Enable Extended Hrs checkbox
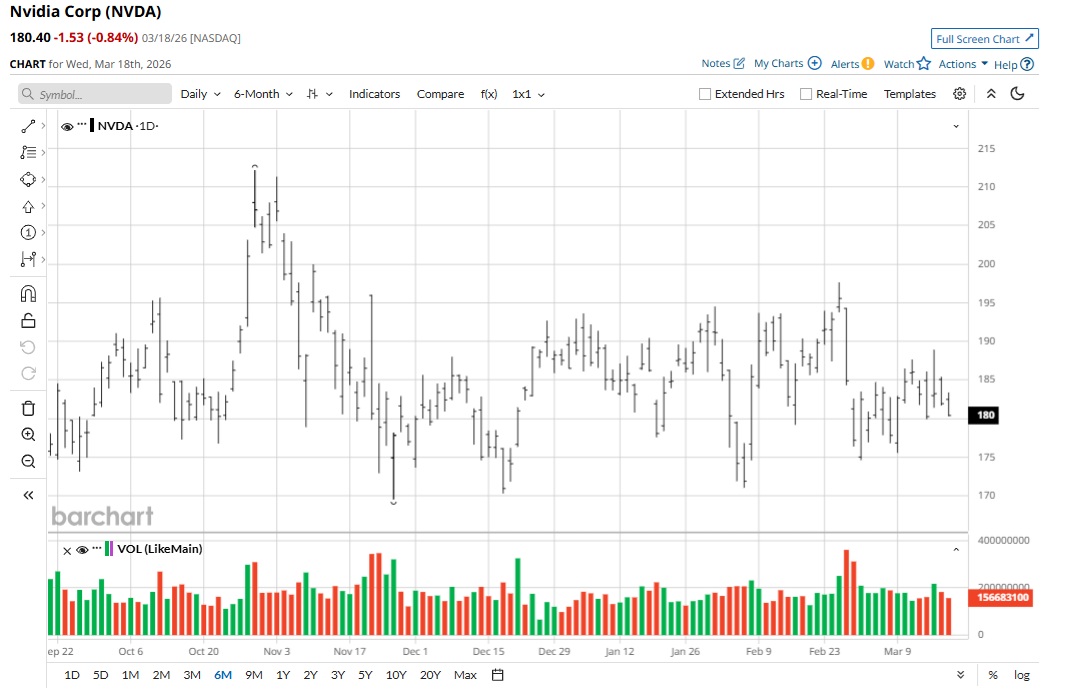 pos(705,94)
